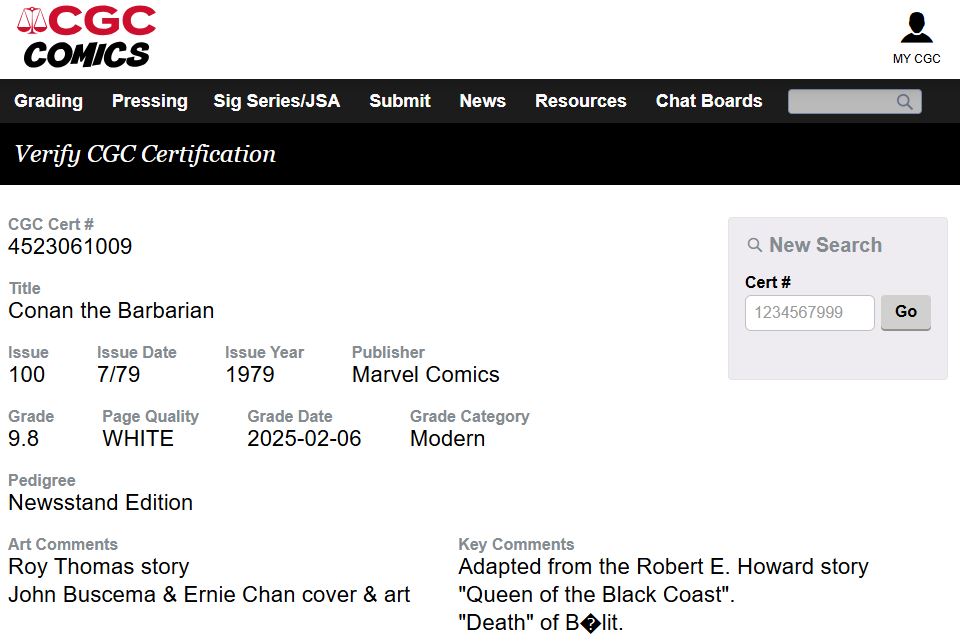Click the Cert # input field
The height and width of the screenshot is (644, 960).
click(809, 313)
